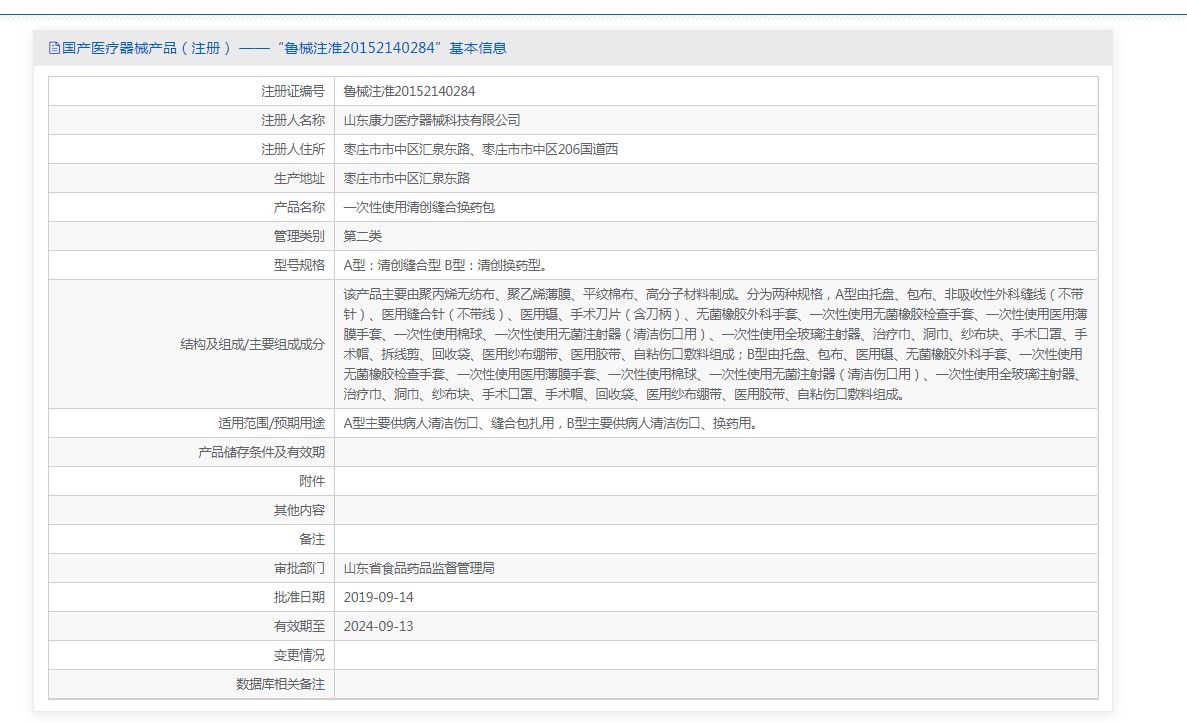This screenshot has height=724, width=1187.
Task: Click registration number value 鲁械注准20152140284 in table
Action: pyautogui.click(x=409, y=91)
